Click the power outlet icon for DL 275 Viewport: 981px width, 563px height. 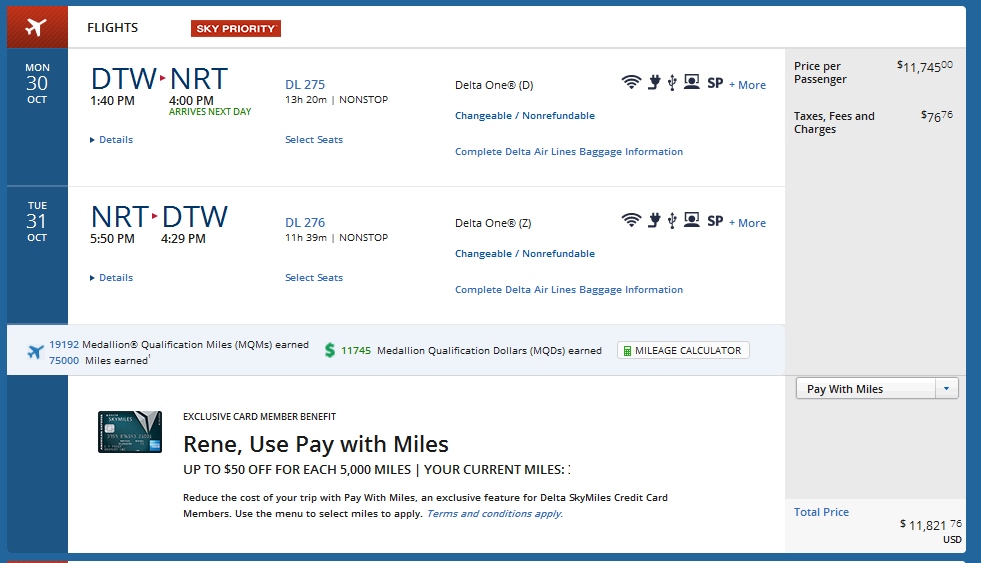[x=653, y=83]
